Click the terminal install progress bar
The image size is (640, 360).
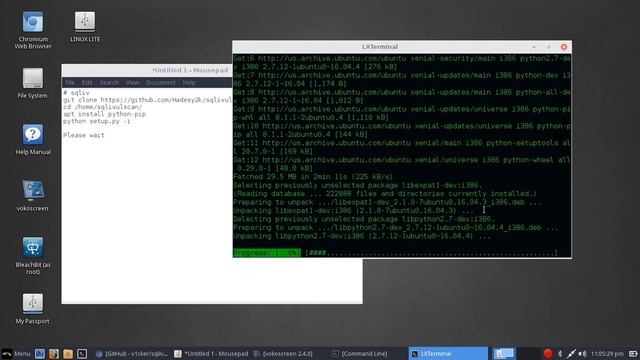tap(395, 253)
